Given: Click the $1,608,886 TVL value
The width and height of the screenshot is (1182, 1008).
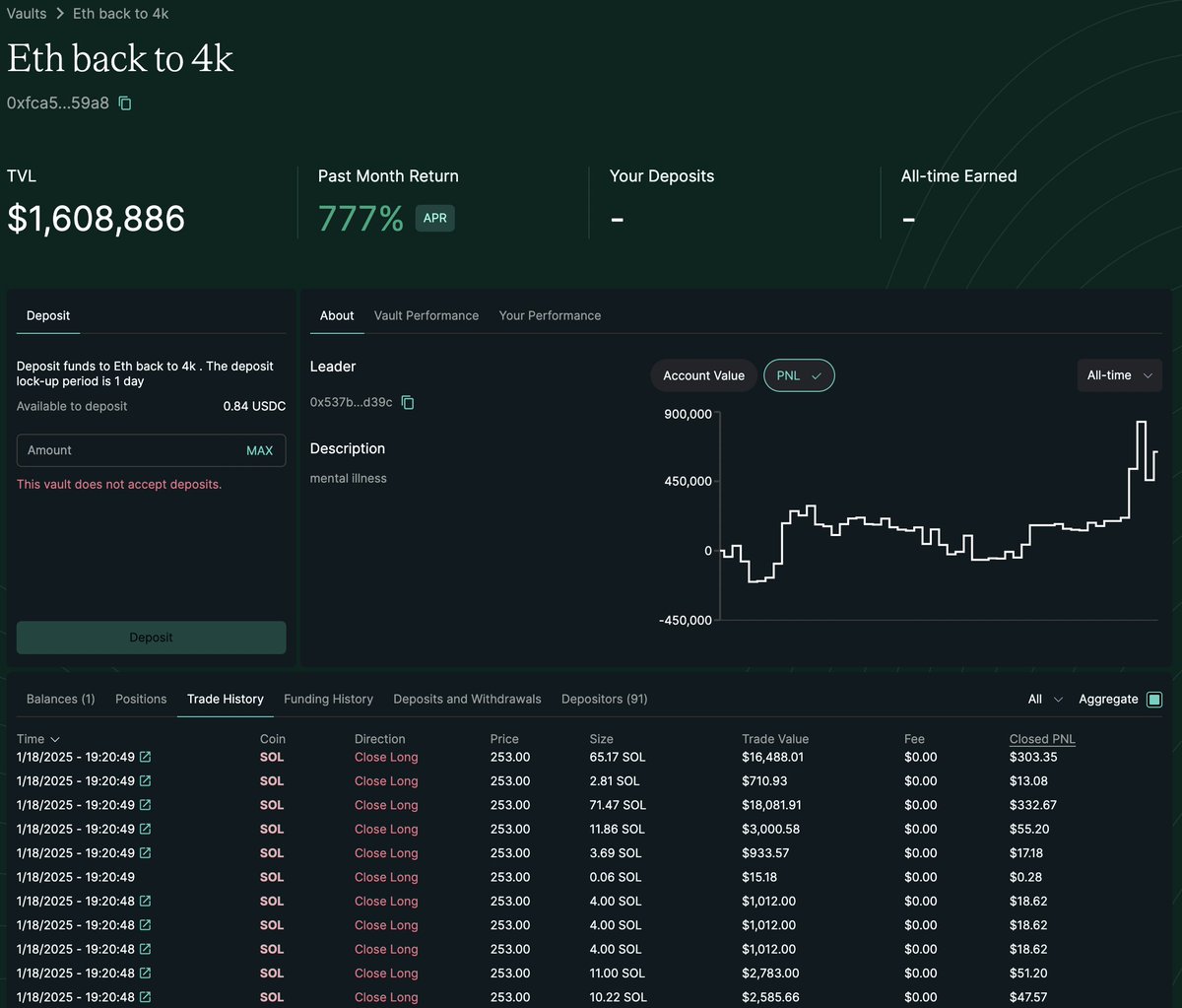Looking at the screenshot, I should tap(96, 218).
